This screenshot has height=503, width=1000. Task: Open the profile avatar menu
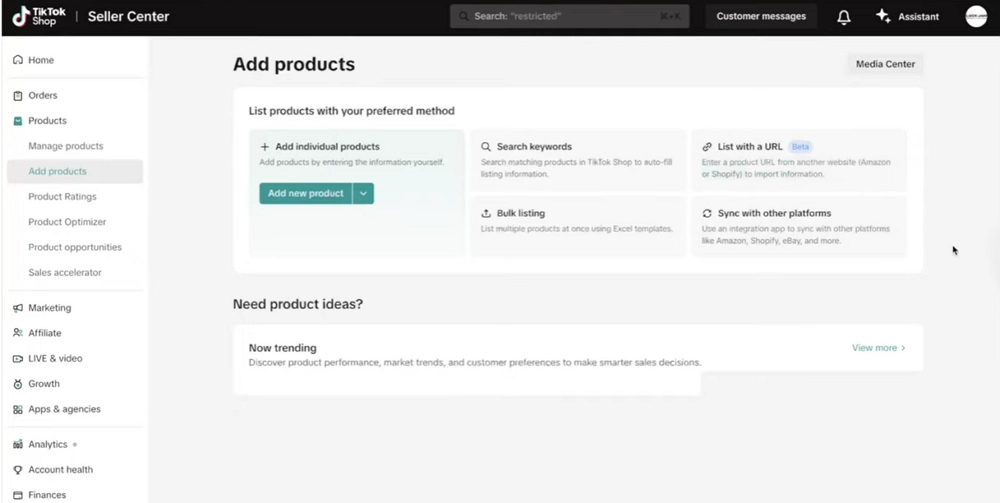tap(976, 17)
